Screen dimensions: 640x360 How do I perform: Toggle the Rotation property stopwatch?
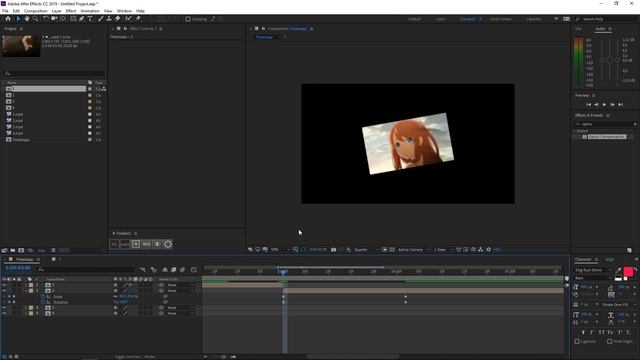click(43, 302)
